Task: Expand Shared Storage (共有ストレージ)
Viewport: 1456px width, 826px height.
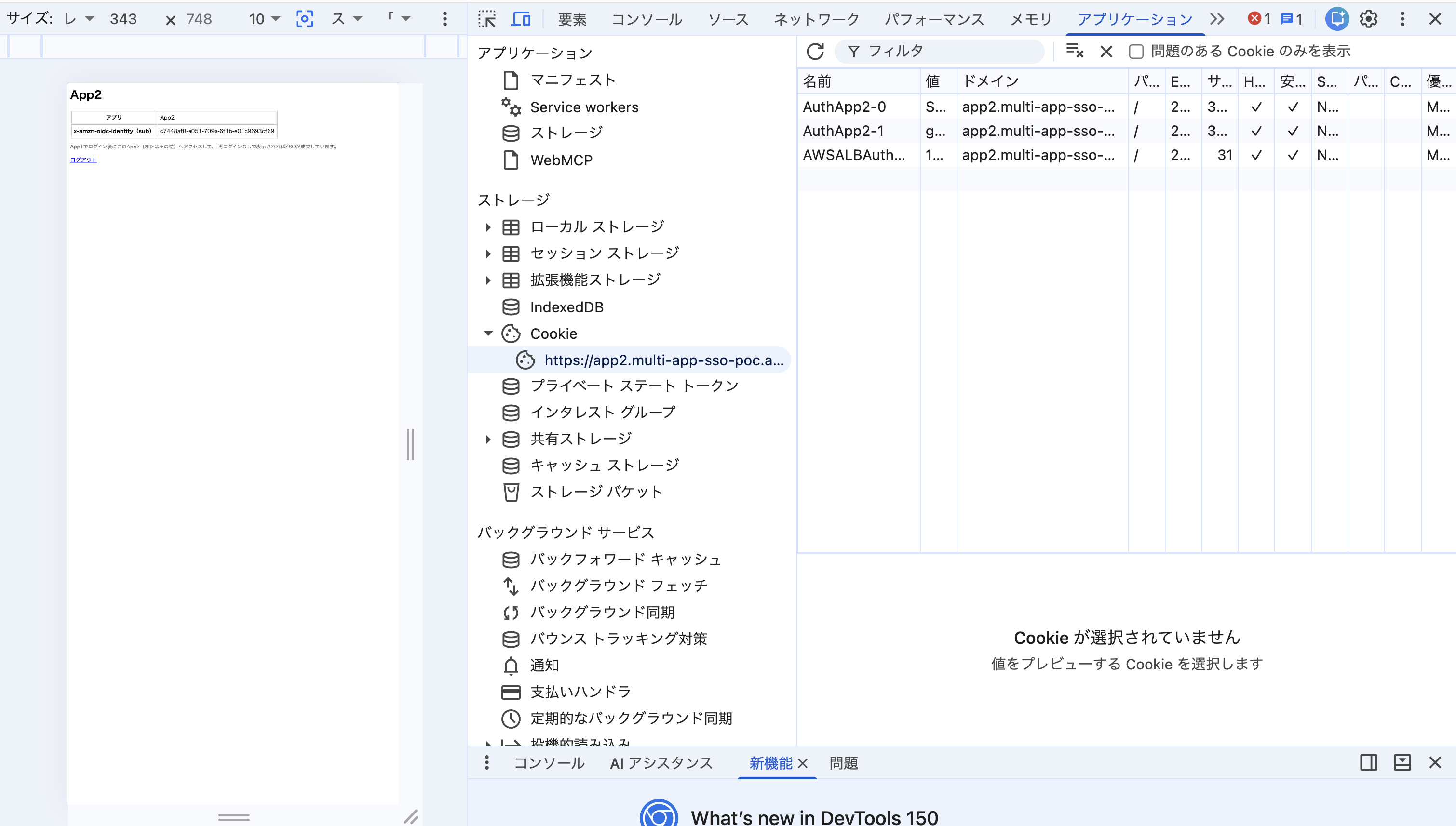Action: pos(487,439)
